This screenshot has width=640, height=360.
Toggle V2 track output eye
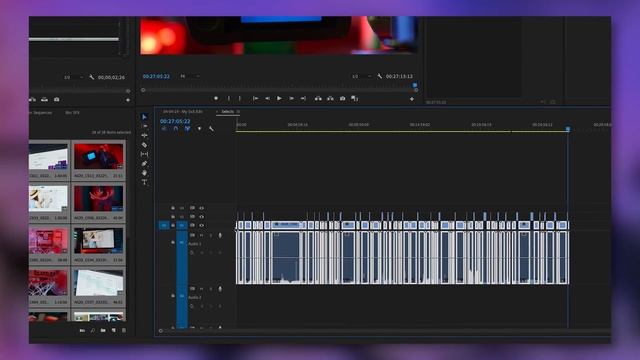[x=201, y=217]
